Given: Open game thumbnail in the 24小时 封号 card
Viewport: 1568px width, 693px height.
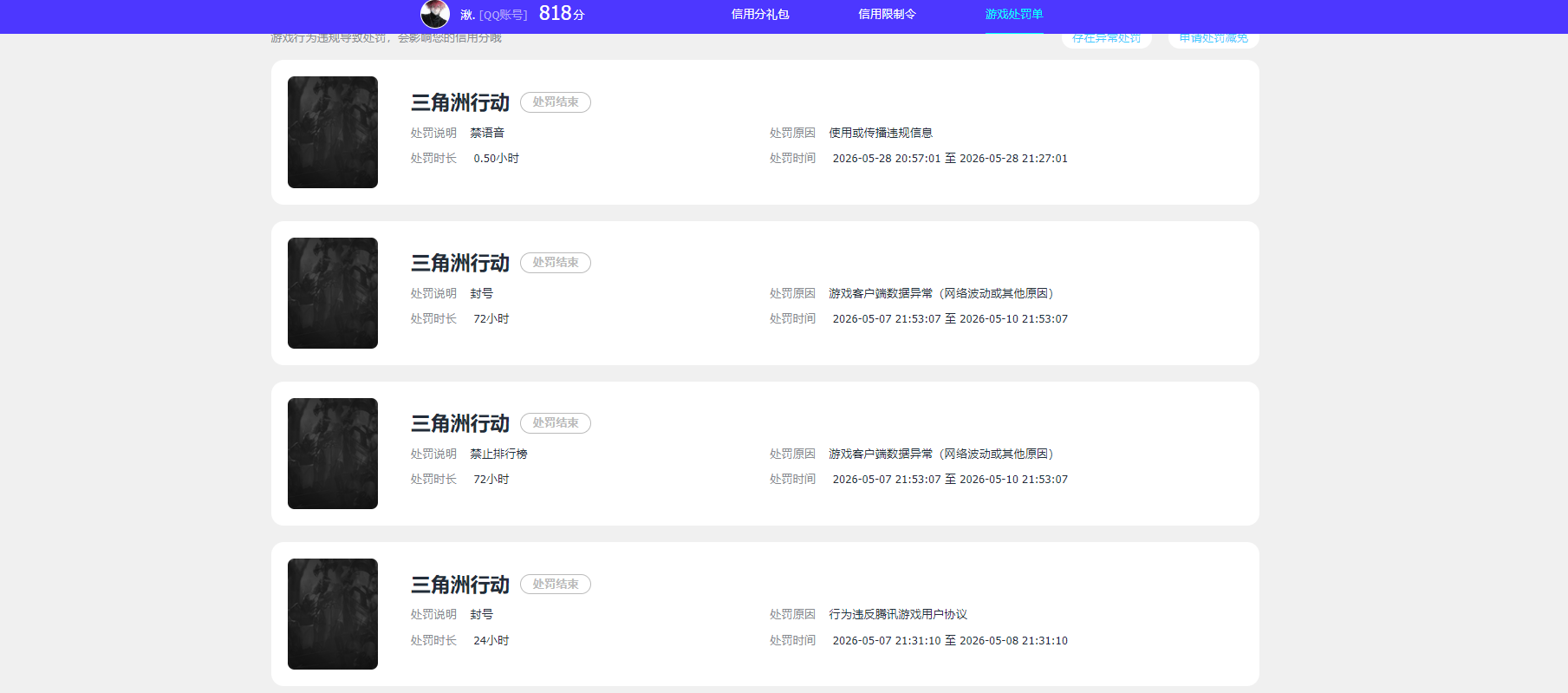Looking at the screenshot, I should (x=333, y=614).
